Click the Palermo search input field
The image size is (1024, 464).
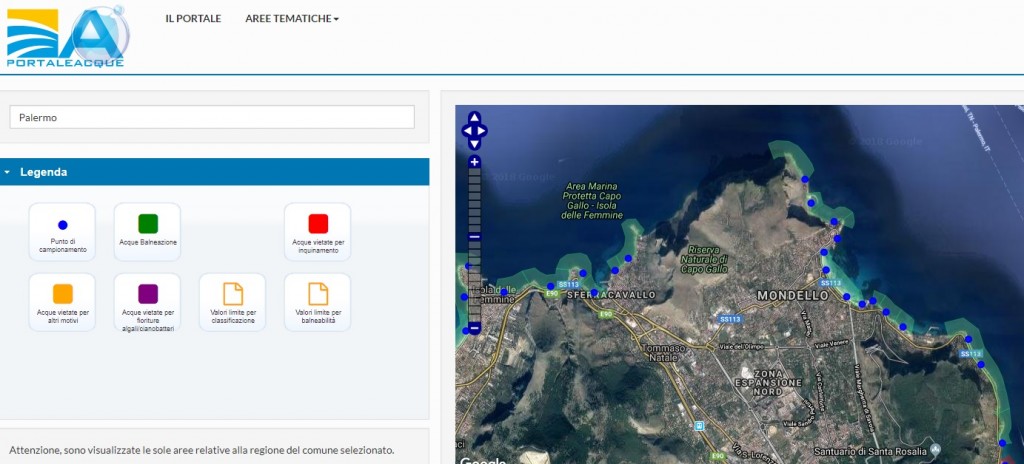(x=212, y=117)
